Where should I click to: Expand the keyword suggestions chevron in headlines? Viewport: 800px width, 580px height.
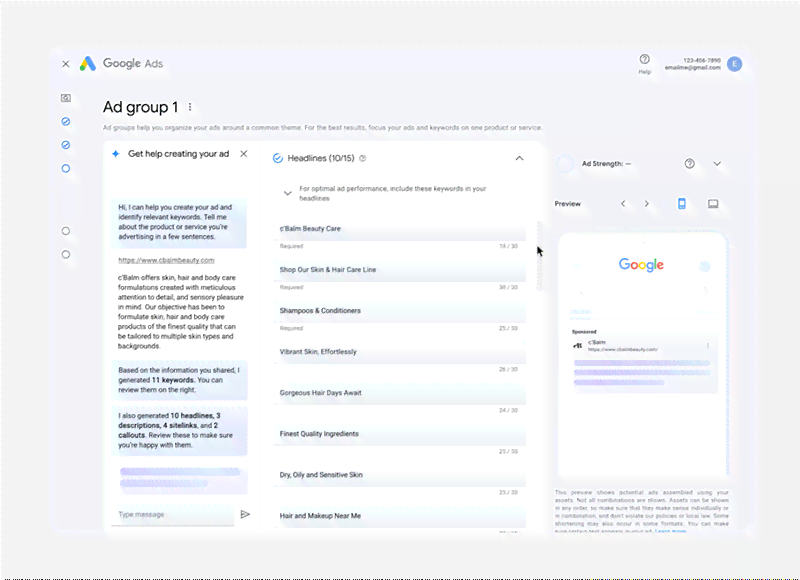288,193
